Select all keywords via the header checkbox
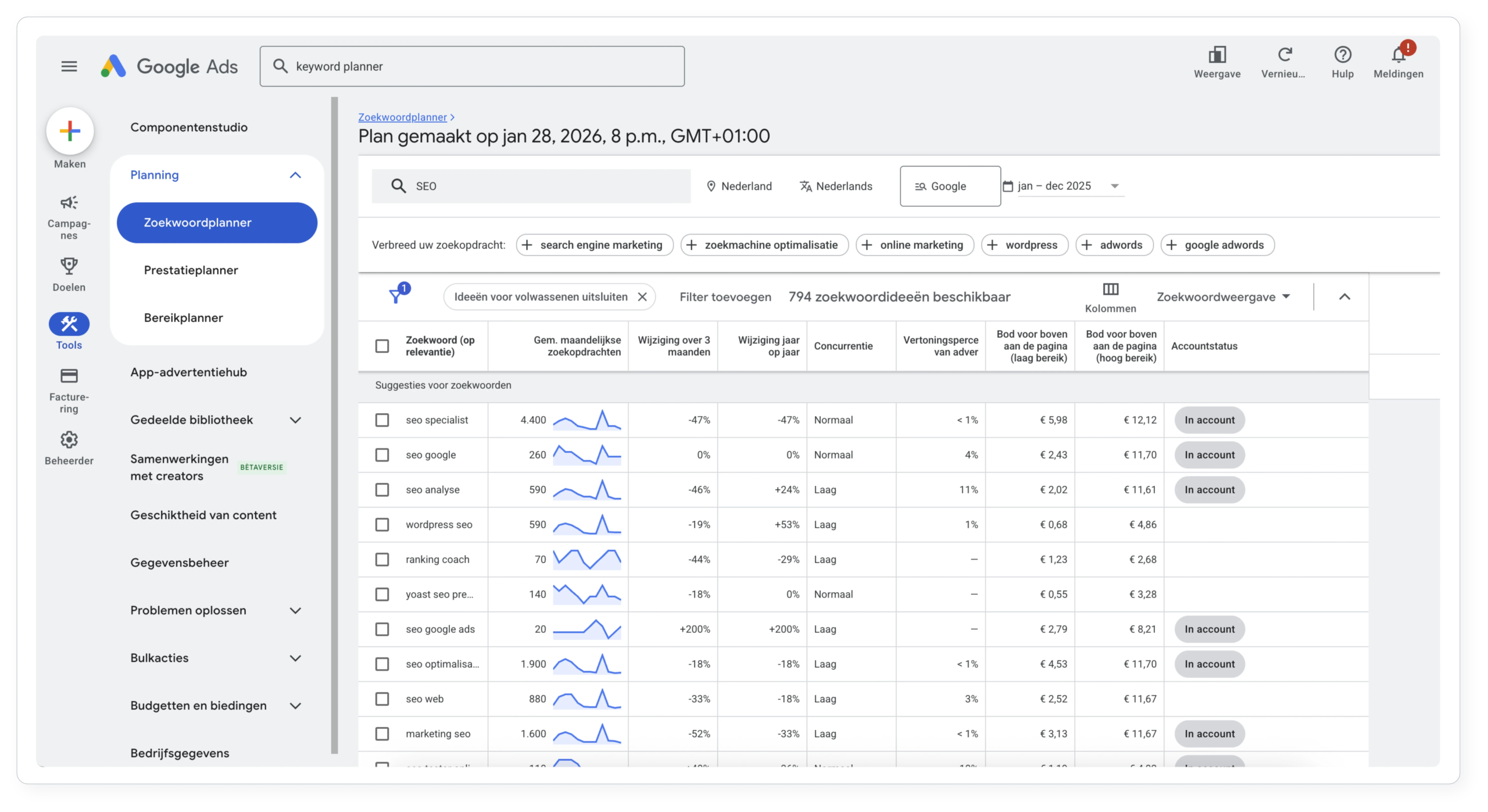 tap(382, 346)
